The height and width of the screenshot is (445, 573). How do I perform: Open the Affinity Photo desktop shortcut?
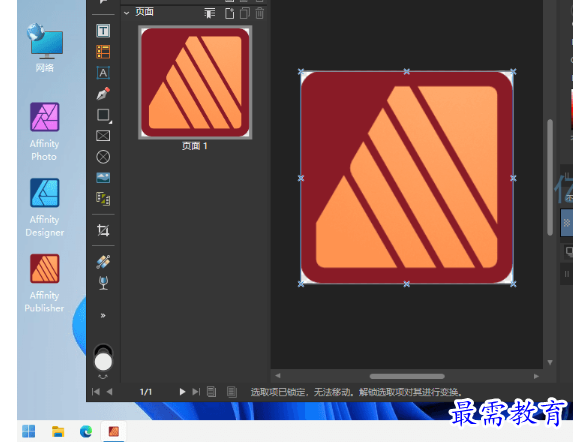tap(45, 132)
